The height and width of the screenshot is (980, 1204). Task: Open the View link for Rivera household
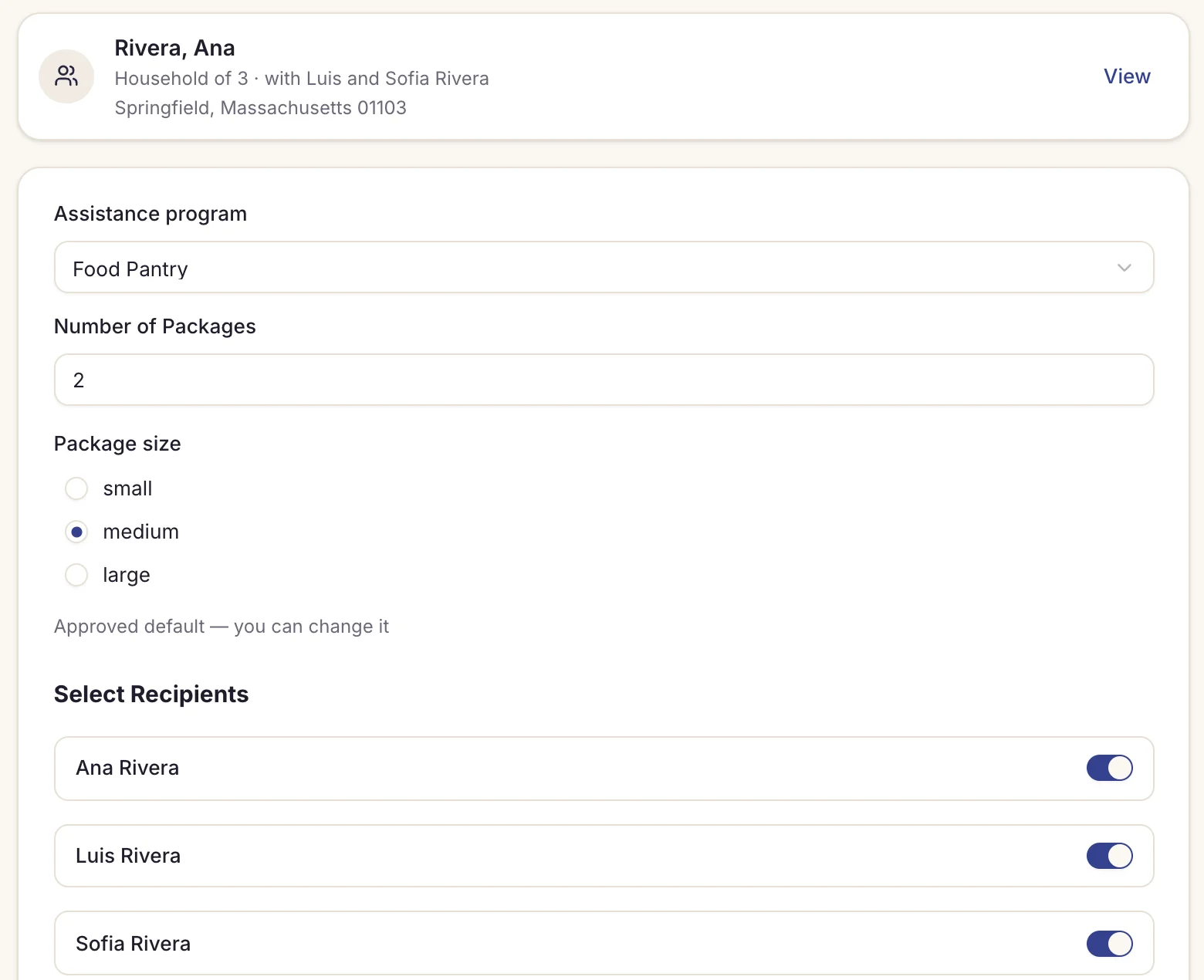1127,76
